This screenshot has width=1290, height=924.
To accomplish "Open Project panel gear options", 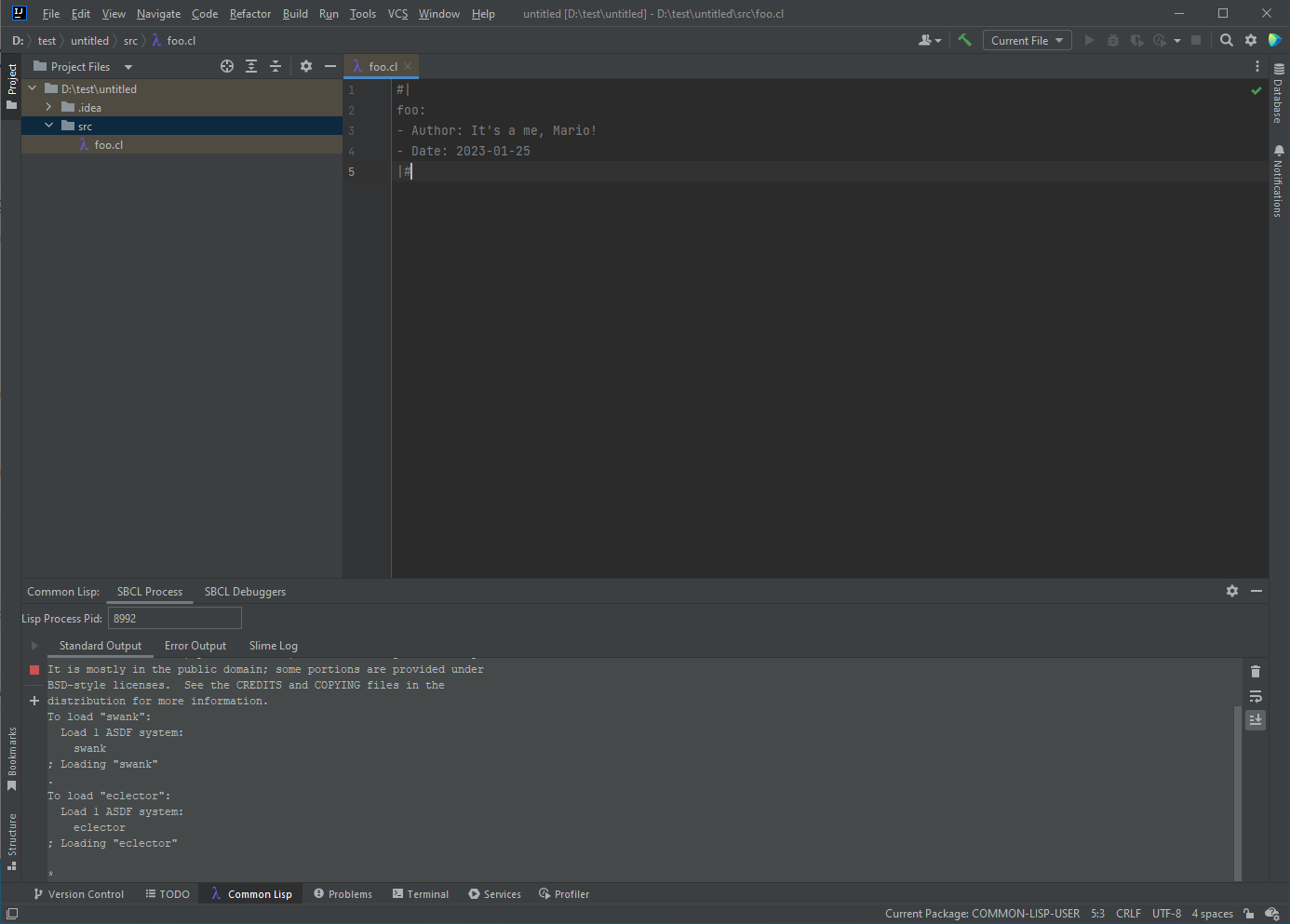I will [x=306, y=66].
